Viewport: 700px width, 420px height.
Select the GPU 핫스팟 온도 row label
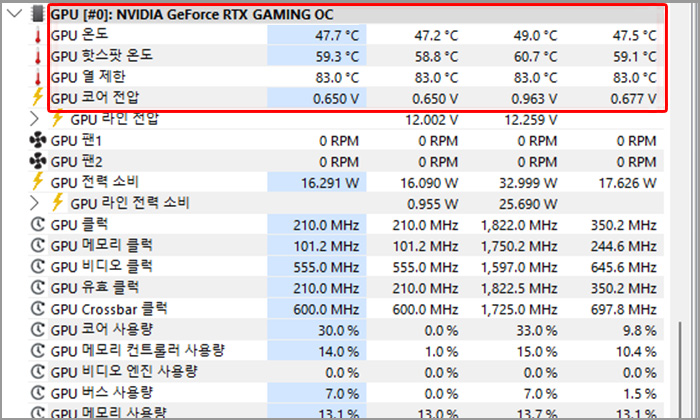click(x=101, y=56)
